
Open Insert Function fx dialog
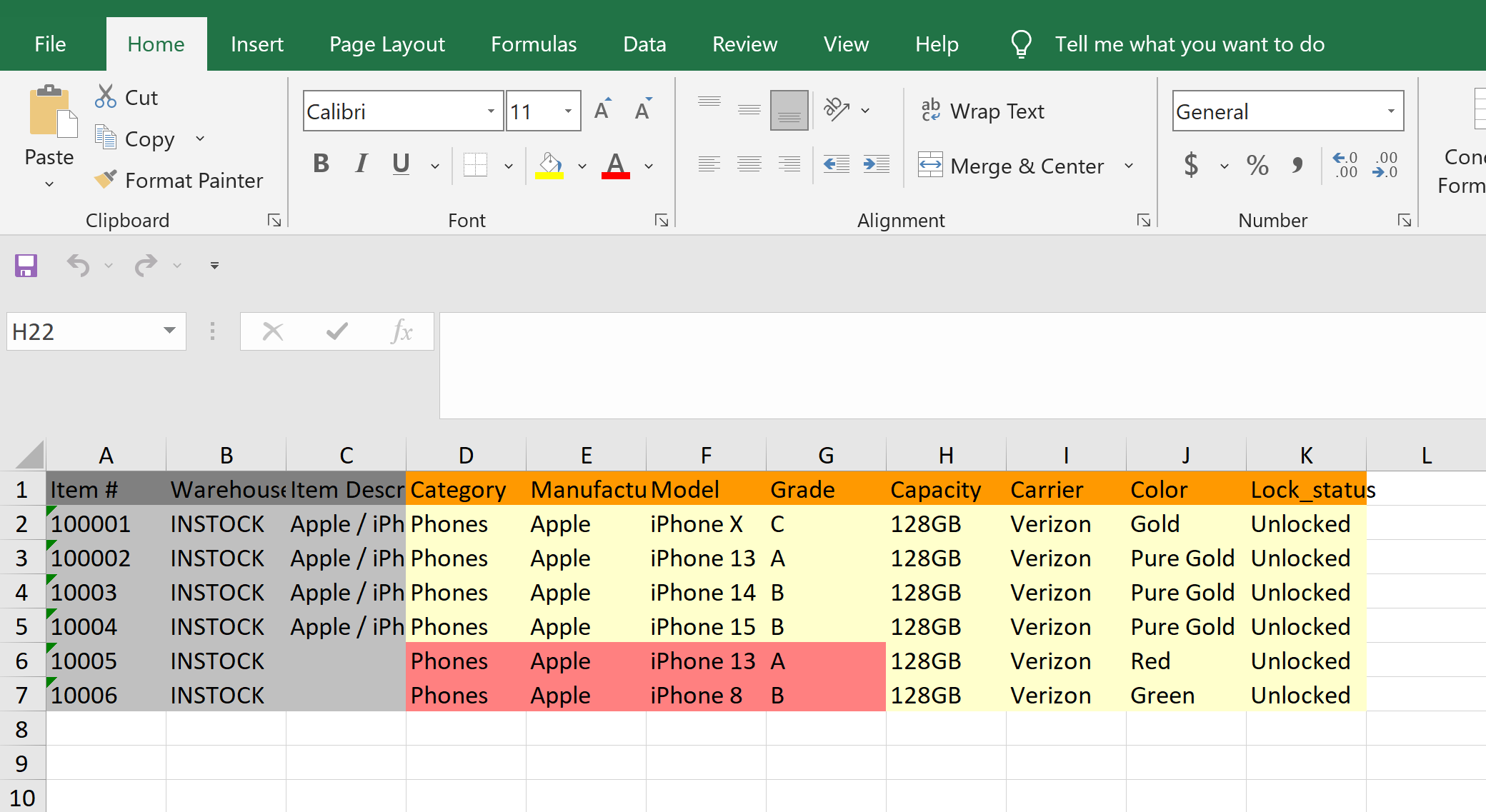(x=402, y=331)
